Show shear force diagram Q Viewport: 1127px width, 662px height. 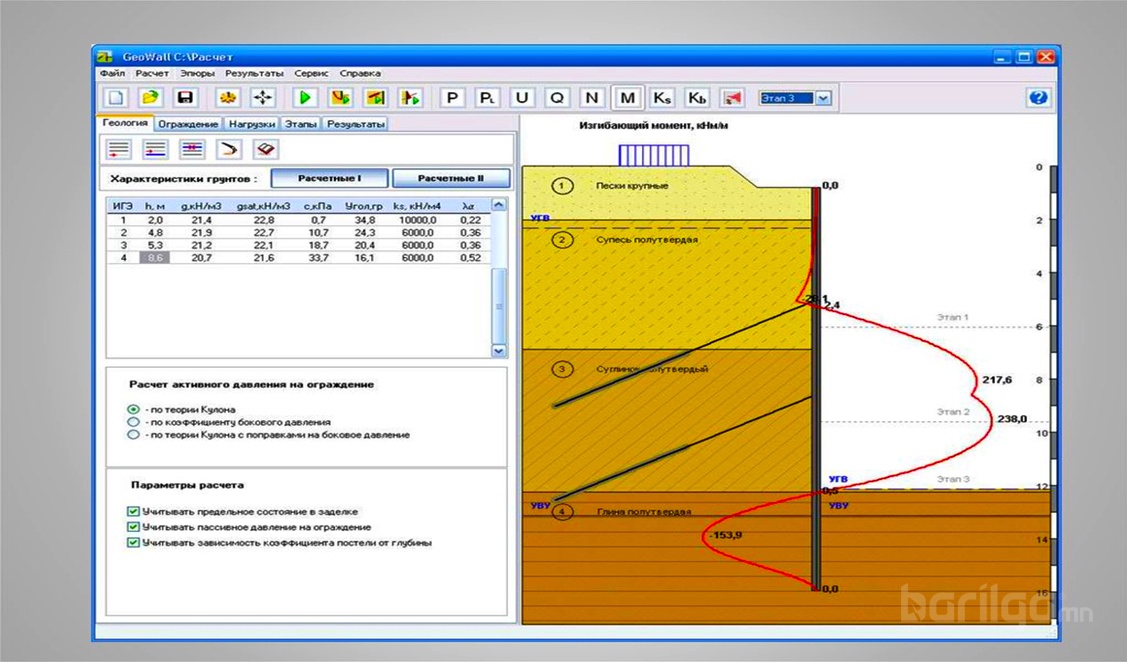(557, 97)
